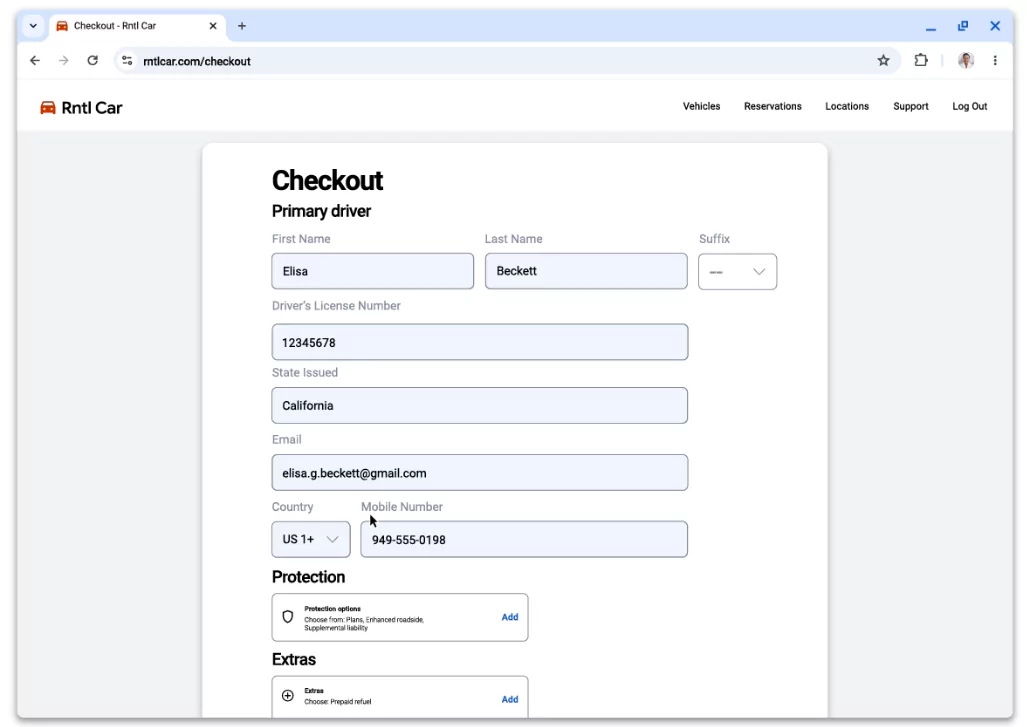The height and width of the screenshot is (727, 1027).
Task: Click the Rntl Car logo icon
Action: pos(48,108)
